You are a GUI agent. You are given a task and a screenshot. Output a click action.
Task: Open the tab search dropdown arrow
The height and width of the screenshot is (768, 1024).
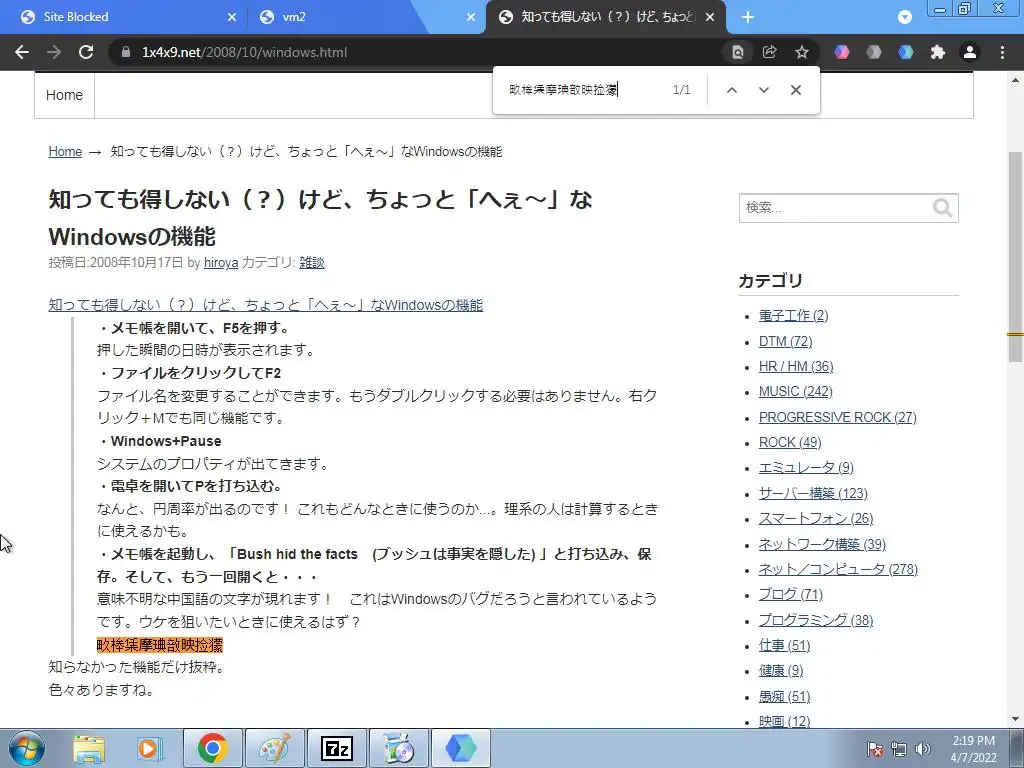point(904,17)
